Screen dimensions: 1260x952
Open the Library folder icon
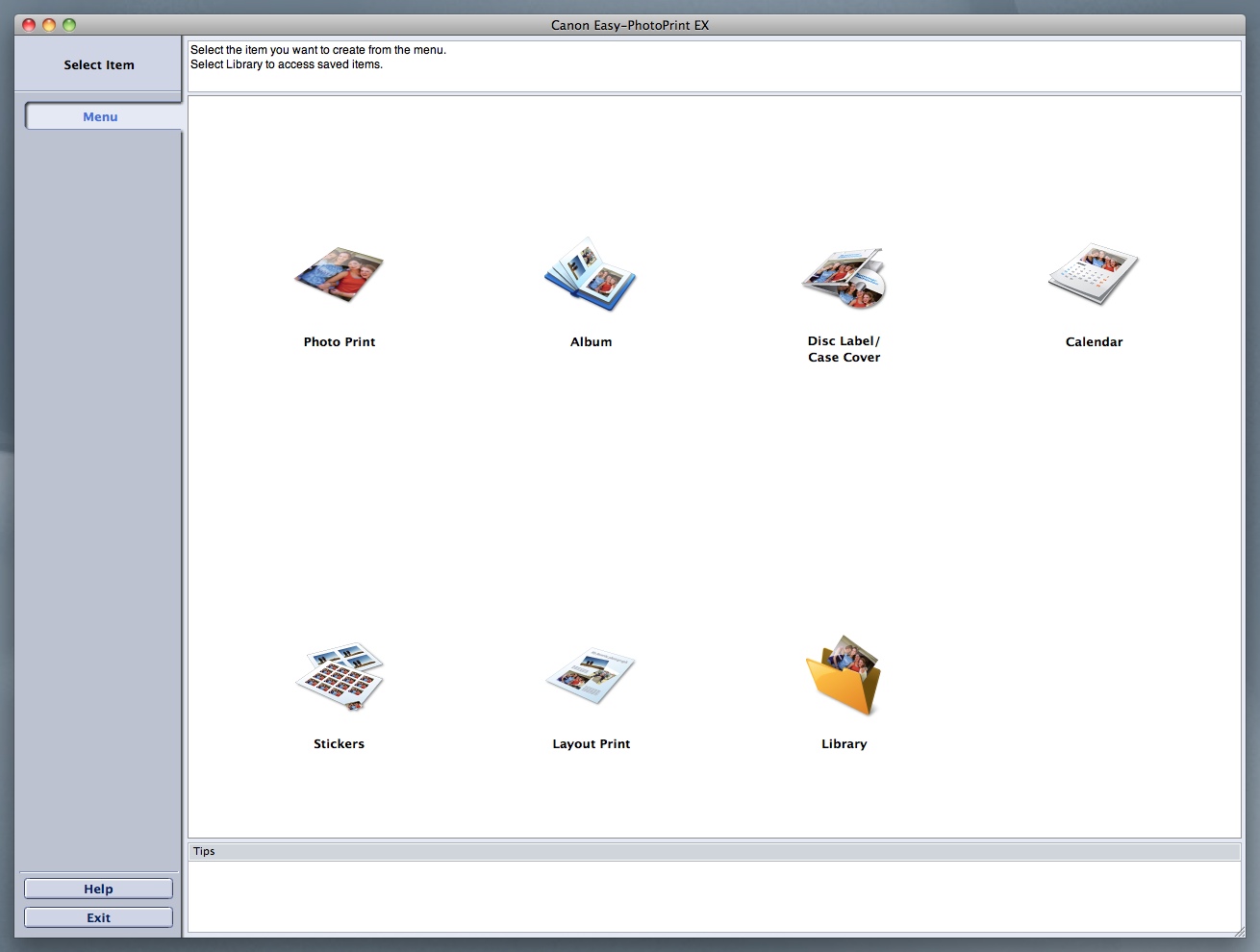click(x=844, y=675)
